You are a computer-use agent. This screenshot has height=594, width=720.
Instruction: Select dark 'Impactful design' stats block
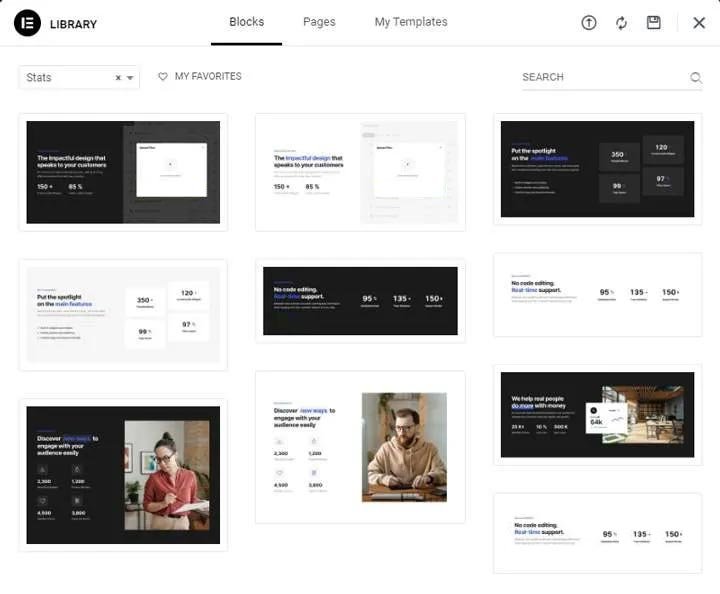[x=123, y=172]
